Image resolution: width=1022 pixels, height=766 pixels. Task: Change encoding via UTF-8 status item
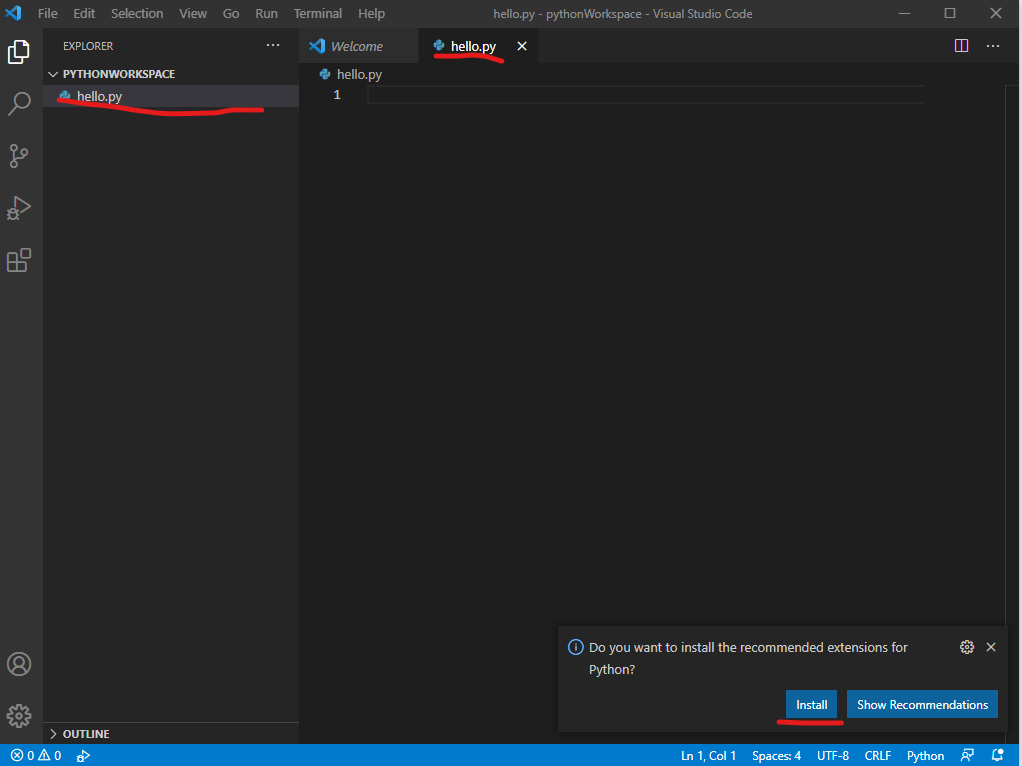833,756
